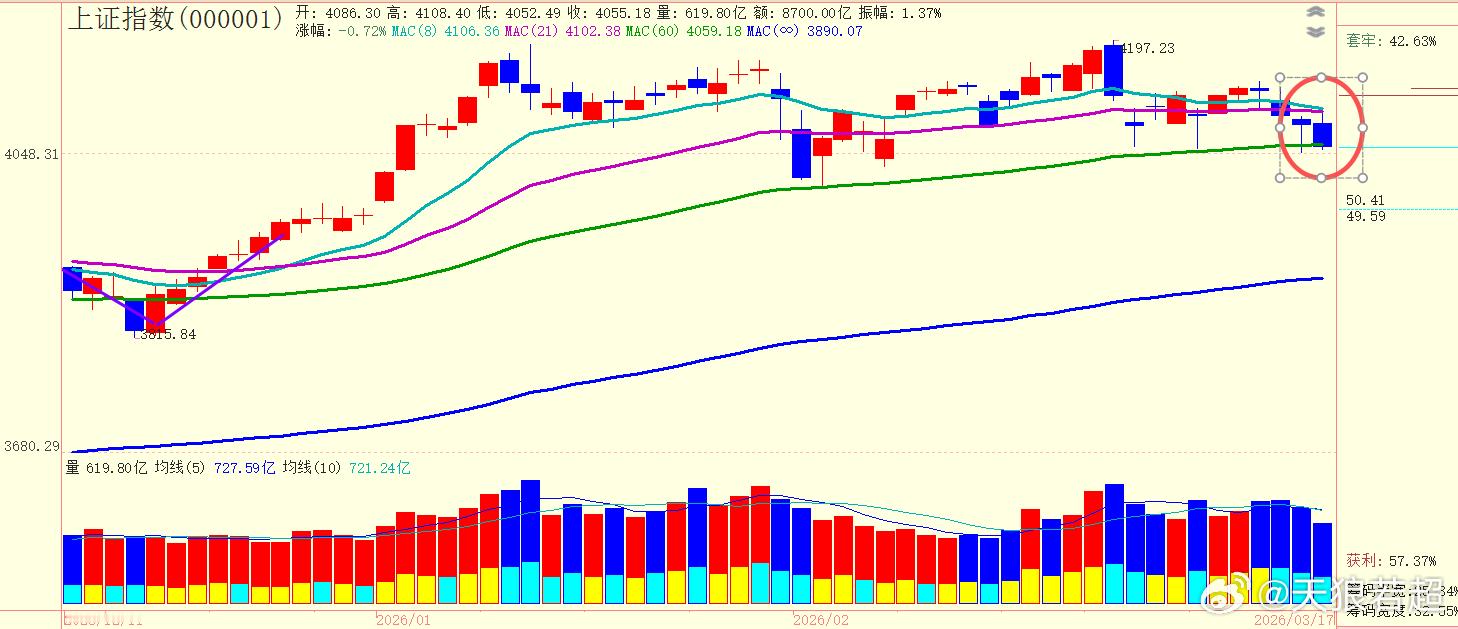Click the 3680.29 price axis label
The width and height of the screenshot is (1458, 629).
pyautogui.click(x=31, y=446)
